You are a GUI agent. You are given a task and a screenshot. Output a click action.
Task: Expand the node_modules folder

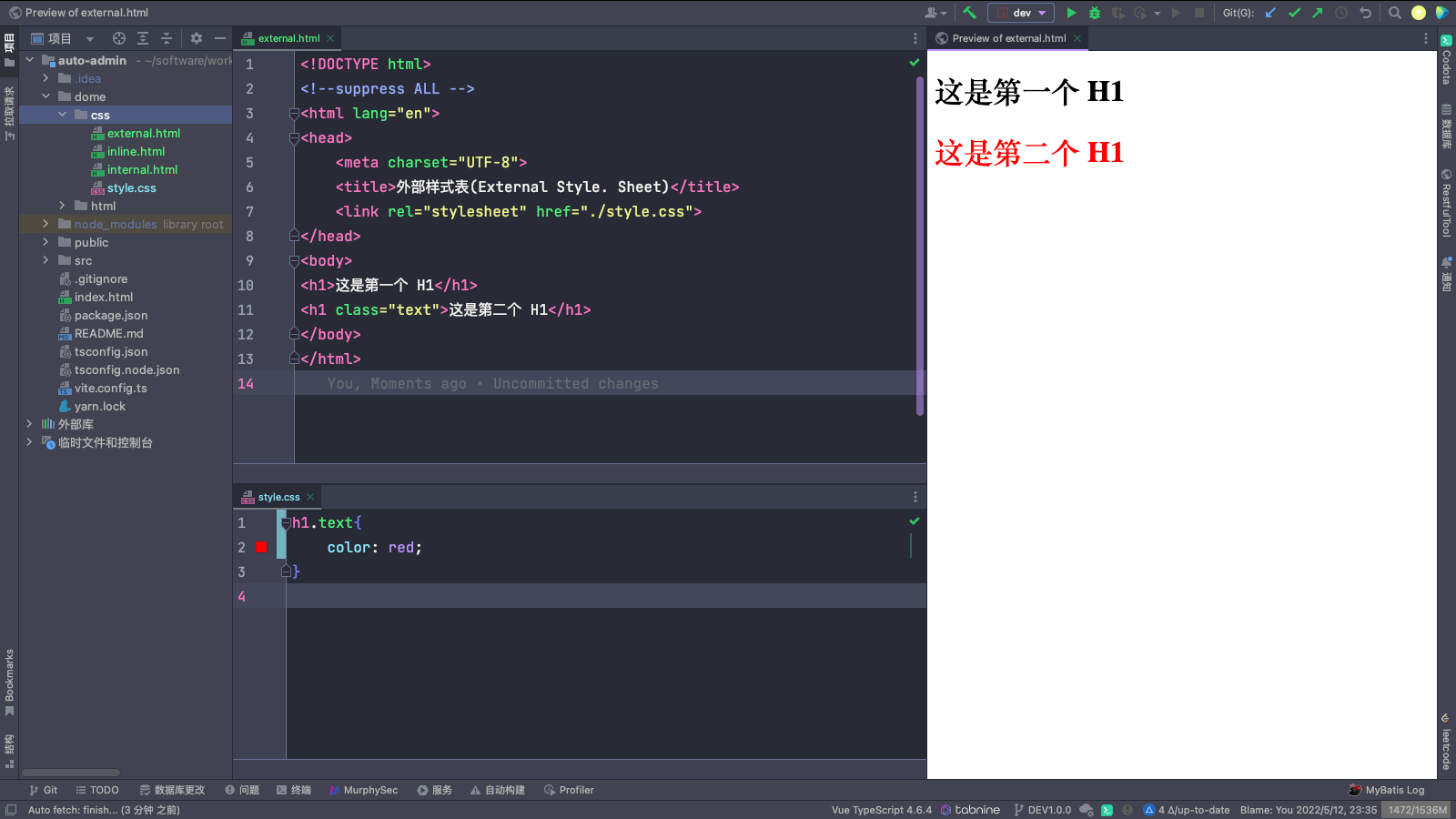click(x=45, y=224)
